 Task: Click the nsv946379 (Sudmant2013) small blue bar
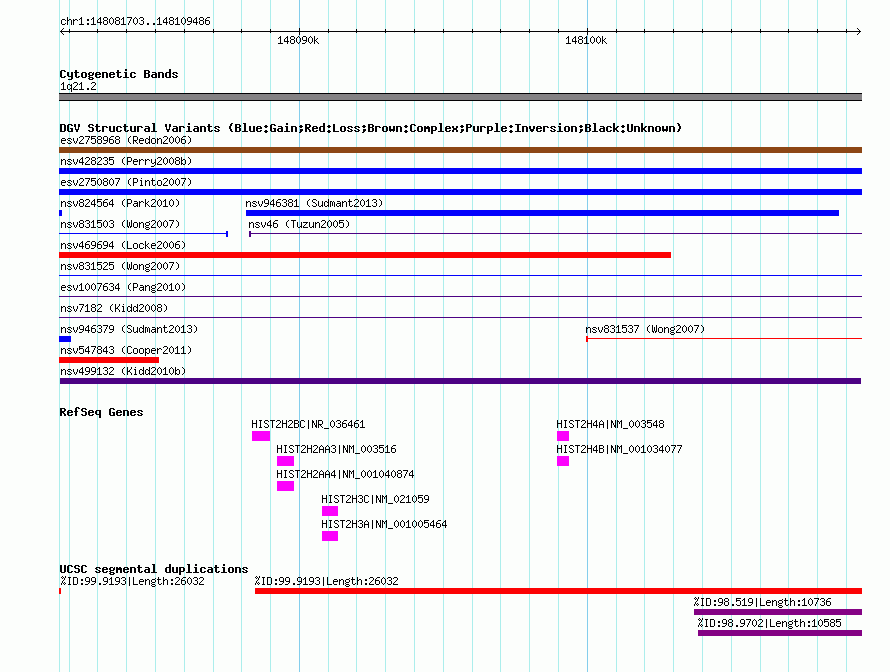(65, 339)
